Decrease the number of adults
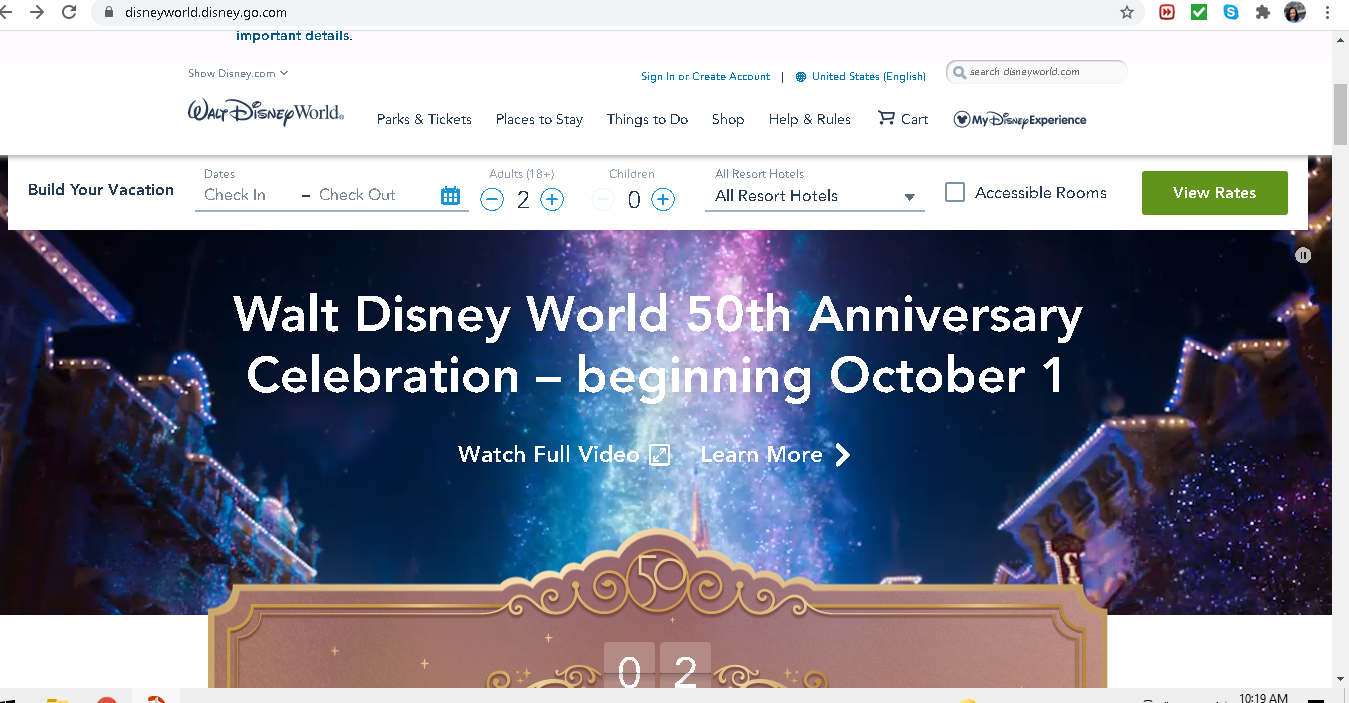1349x703 pixels. [x=492, y=200]
